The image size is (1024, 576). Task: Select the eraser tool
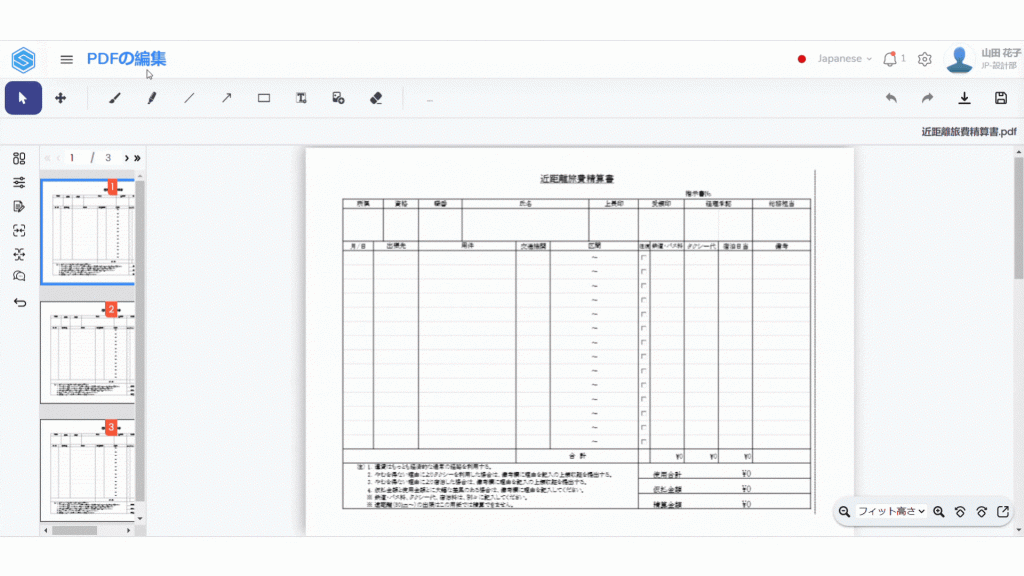click(x=376, y=98)
